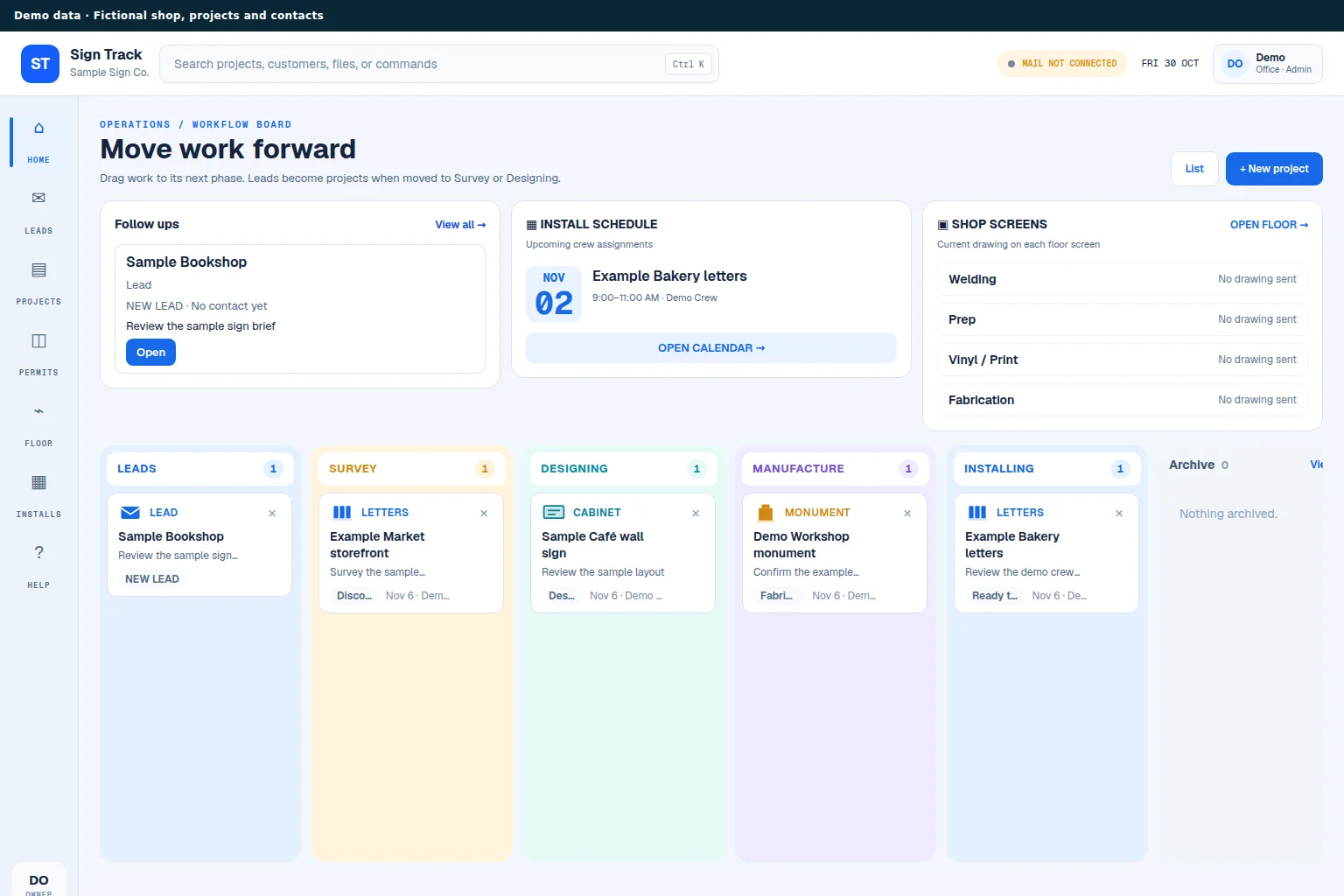Open the Home section in the sidebar
This screenshot has height=896, width=1344.
pyautogui.click(x=38, y=142)
